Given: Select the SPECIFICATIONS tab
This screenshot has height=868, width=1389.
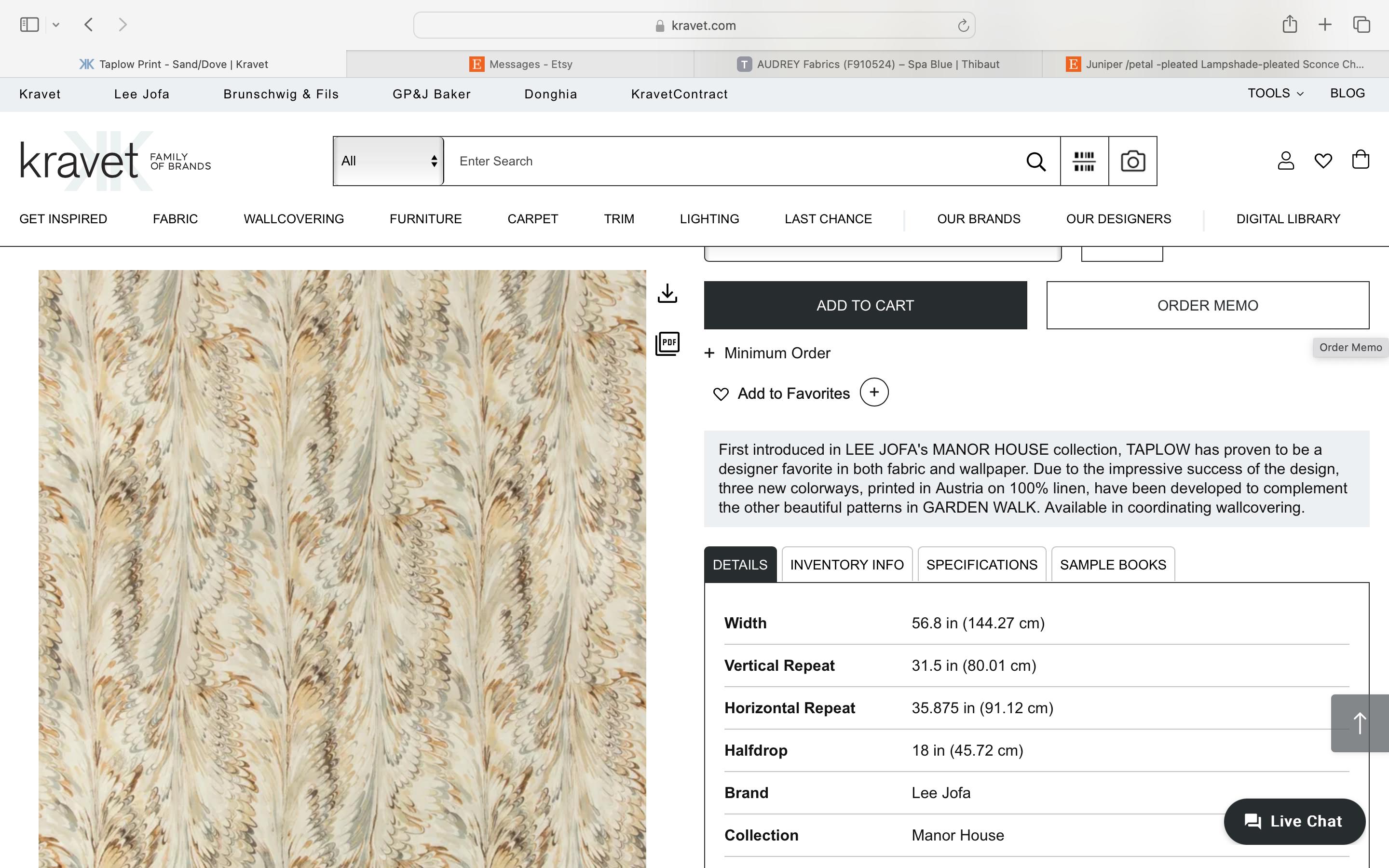Looking at the screenshot, I should [x=981, y=565].
